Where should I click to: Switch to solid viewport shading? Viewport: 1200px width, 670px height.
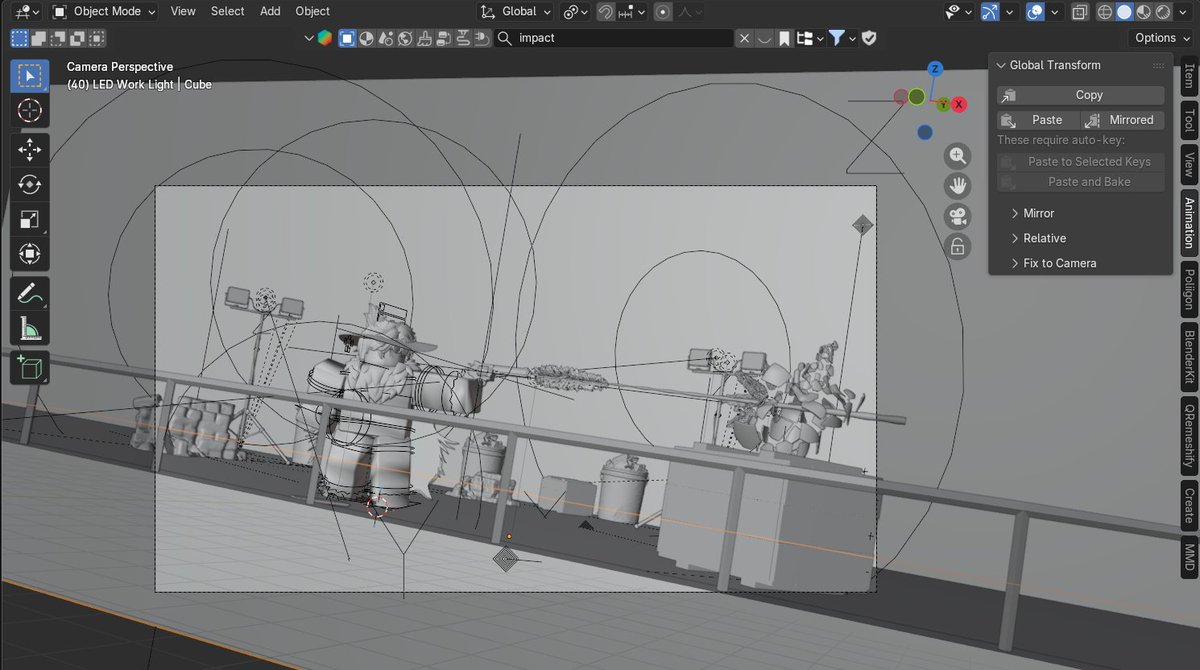point(1124,12)
